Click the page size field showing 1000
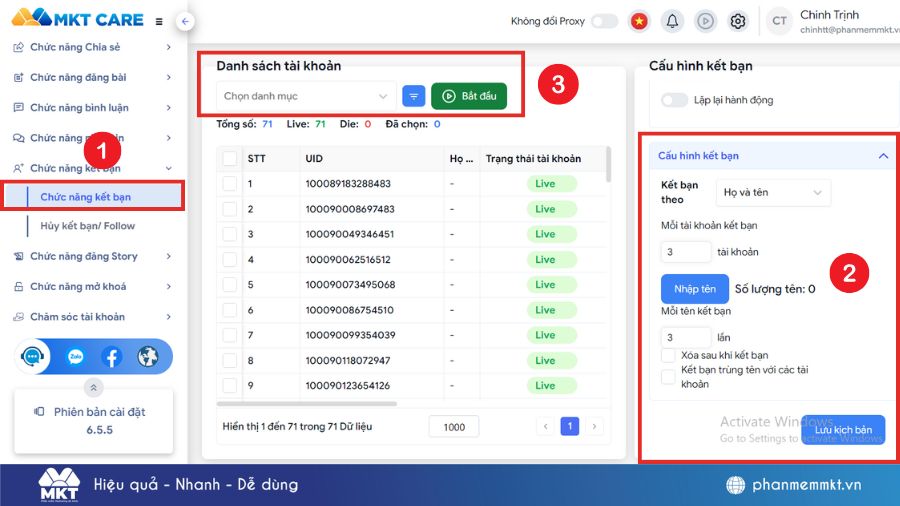900x506 pixels. (453, 427)
